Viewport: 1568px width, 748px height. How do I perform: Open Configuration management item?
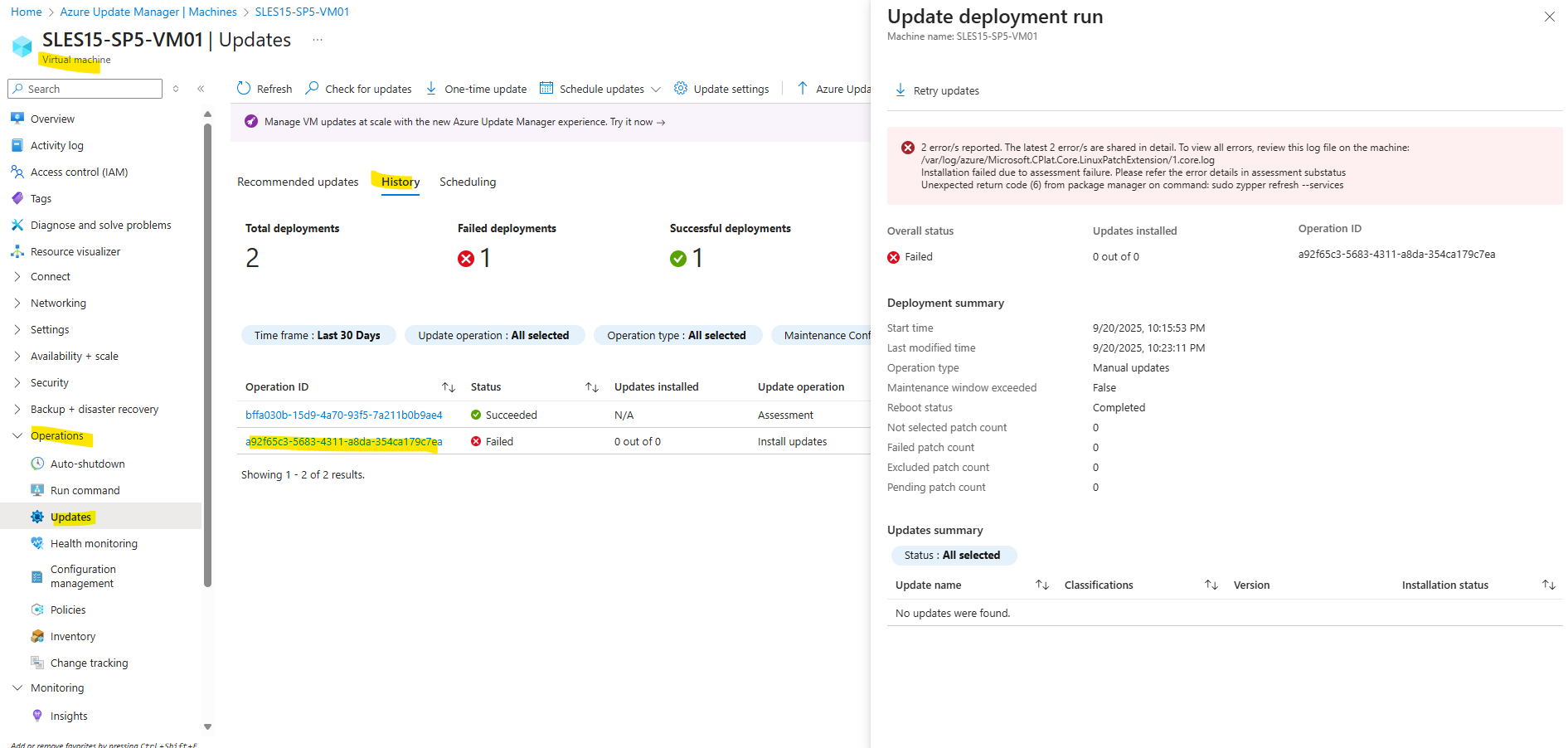[83, 576]
